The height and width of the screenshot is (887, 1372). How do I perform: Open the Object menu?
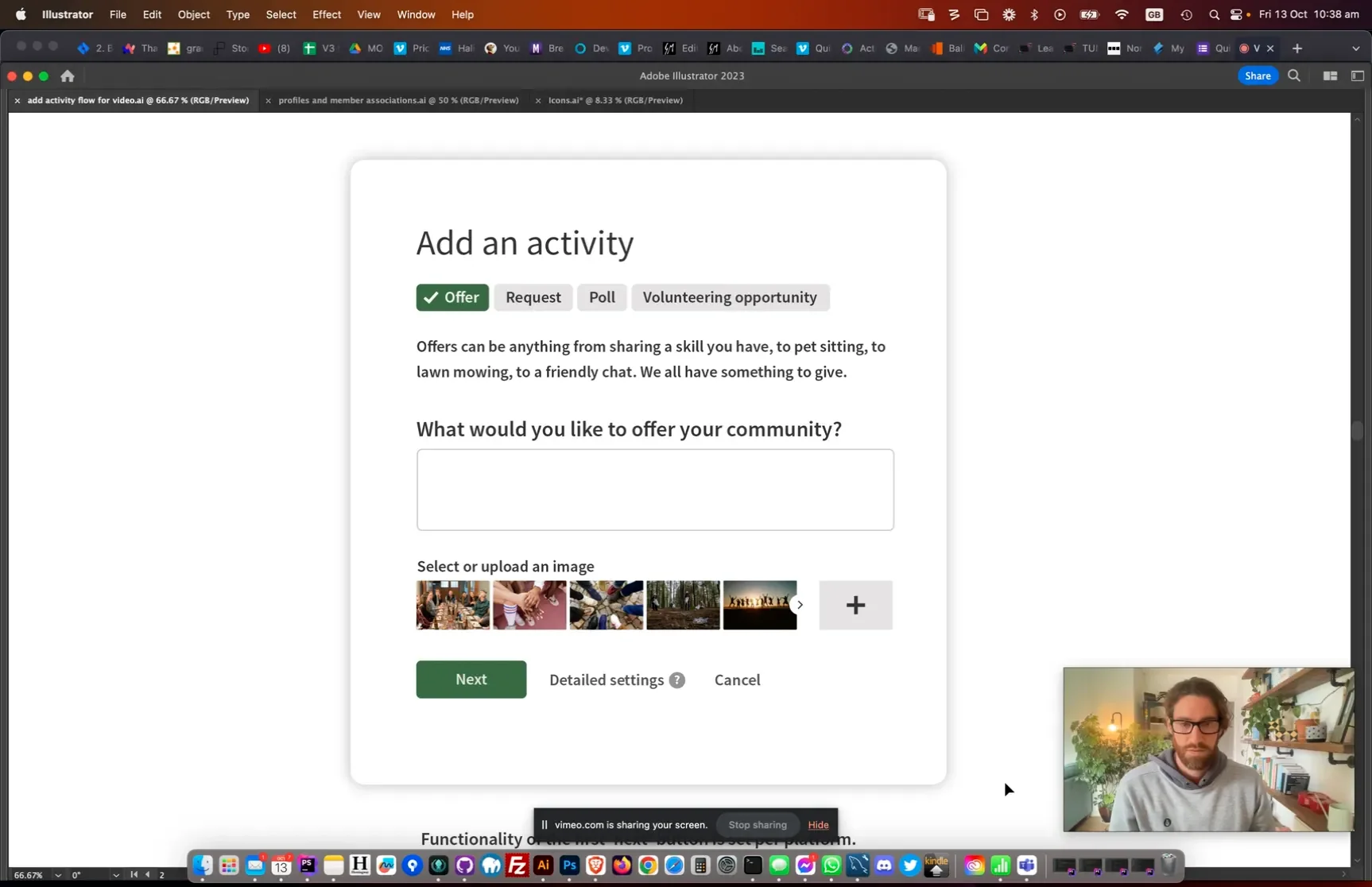[192, 14]
